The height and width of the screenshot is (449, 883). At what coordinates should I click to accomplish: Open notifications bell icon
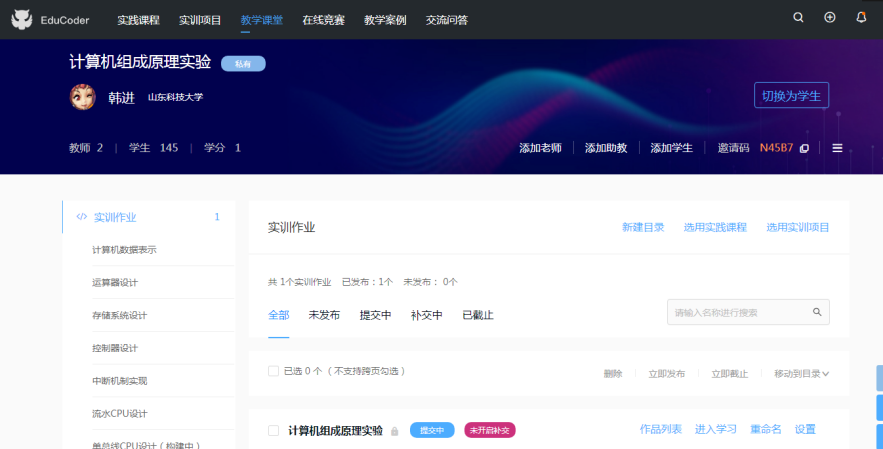[x=861, y=18]
